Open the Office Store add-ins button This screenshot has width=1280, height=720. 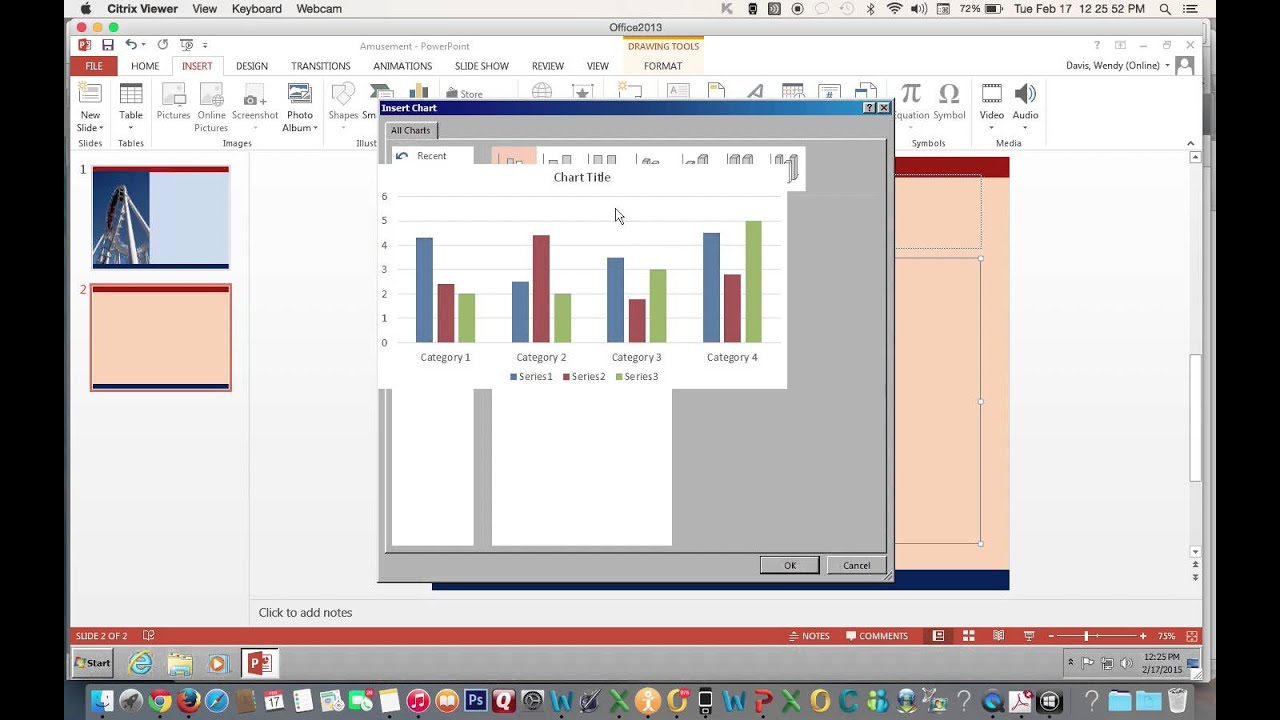point(464,94)
